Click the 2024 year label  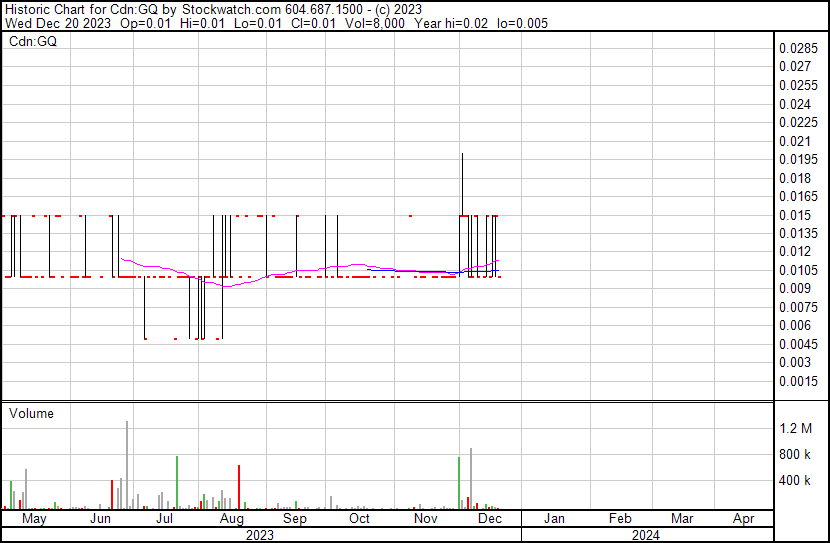point(647,535)
